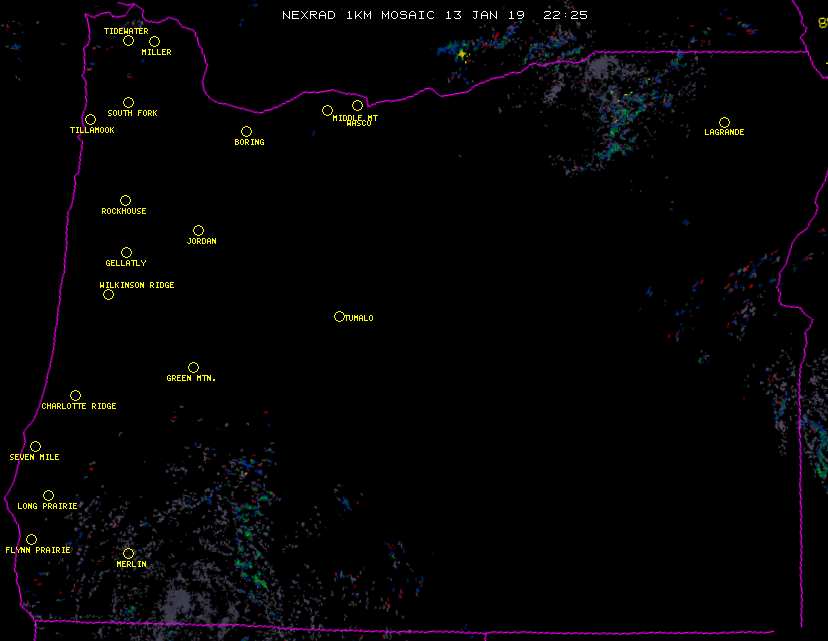Click the Long Prairie station circle
The height and width of the screenshot is (641, 828).
pos(48,495)
